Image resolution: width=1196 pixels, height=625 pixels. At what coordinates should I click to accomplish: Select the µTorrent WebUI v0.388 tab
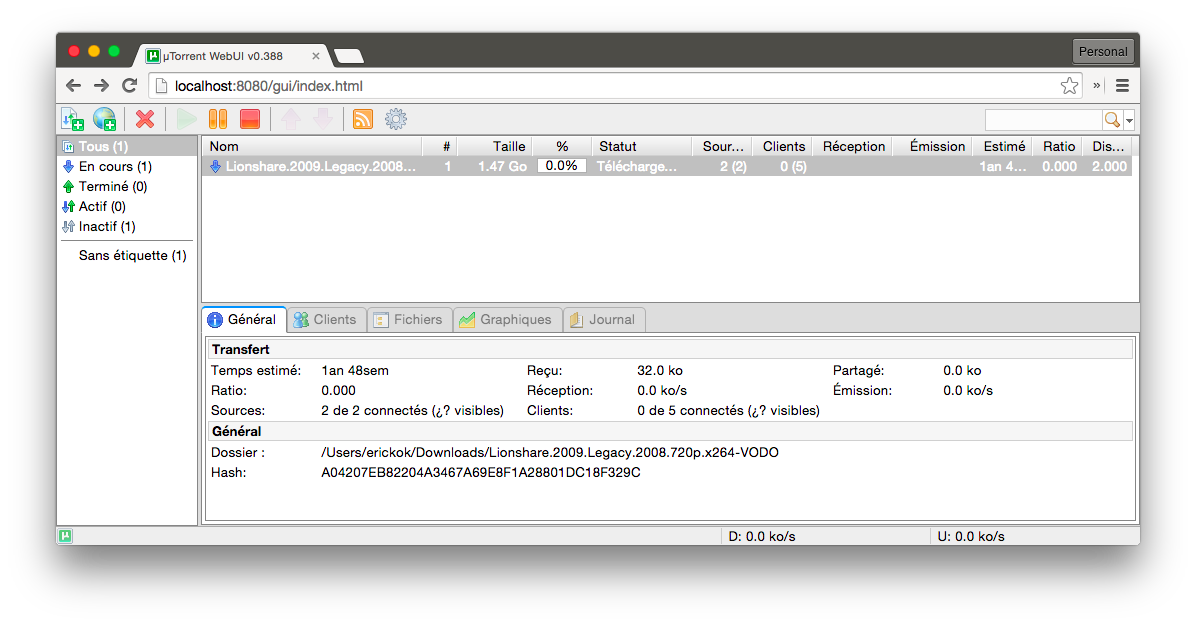[233, 56]
